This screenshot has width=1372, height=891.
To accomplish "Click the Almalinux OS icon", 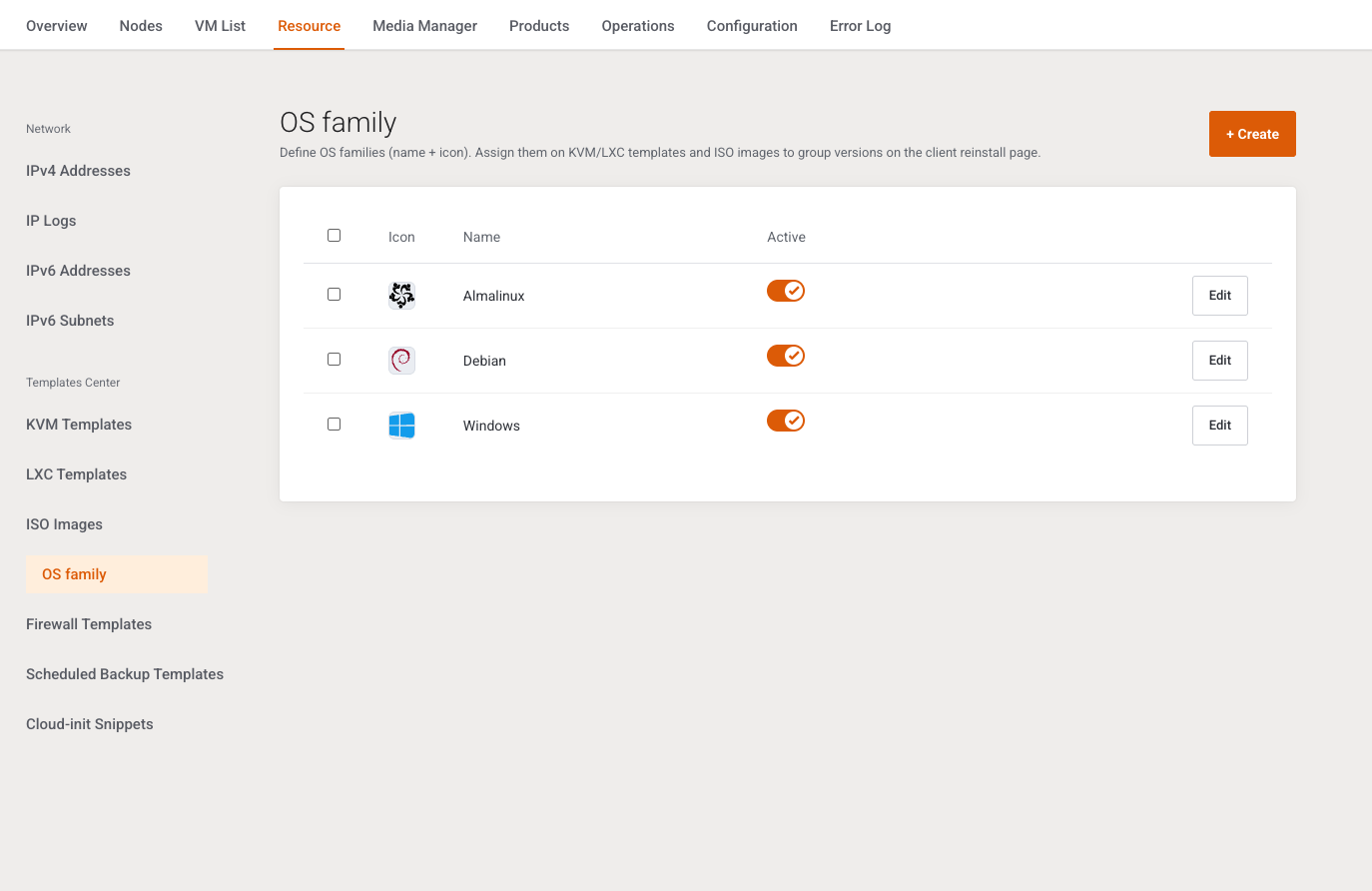I will [x=401, y=296].
